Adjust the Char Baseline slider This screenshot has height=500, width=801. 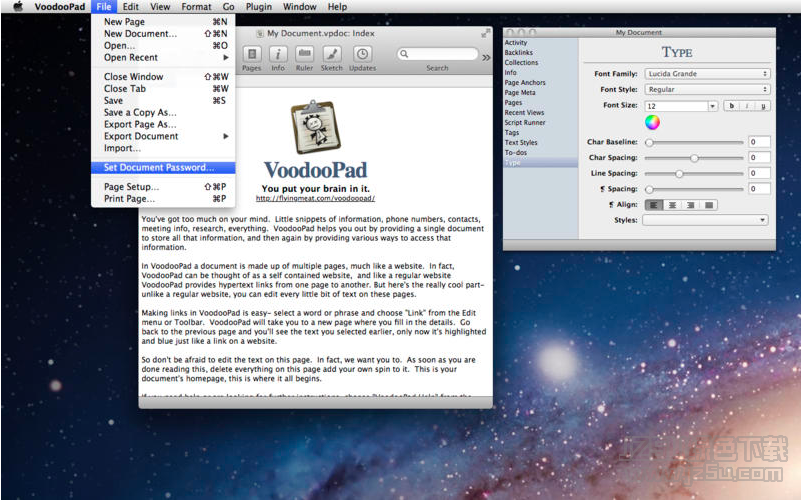pos(694,142)
